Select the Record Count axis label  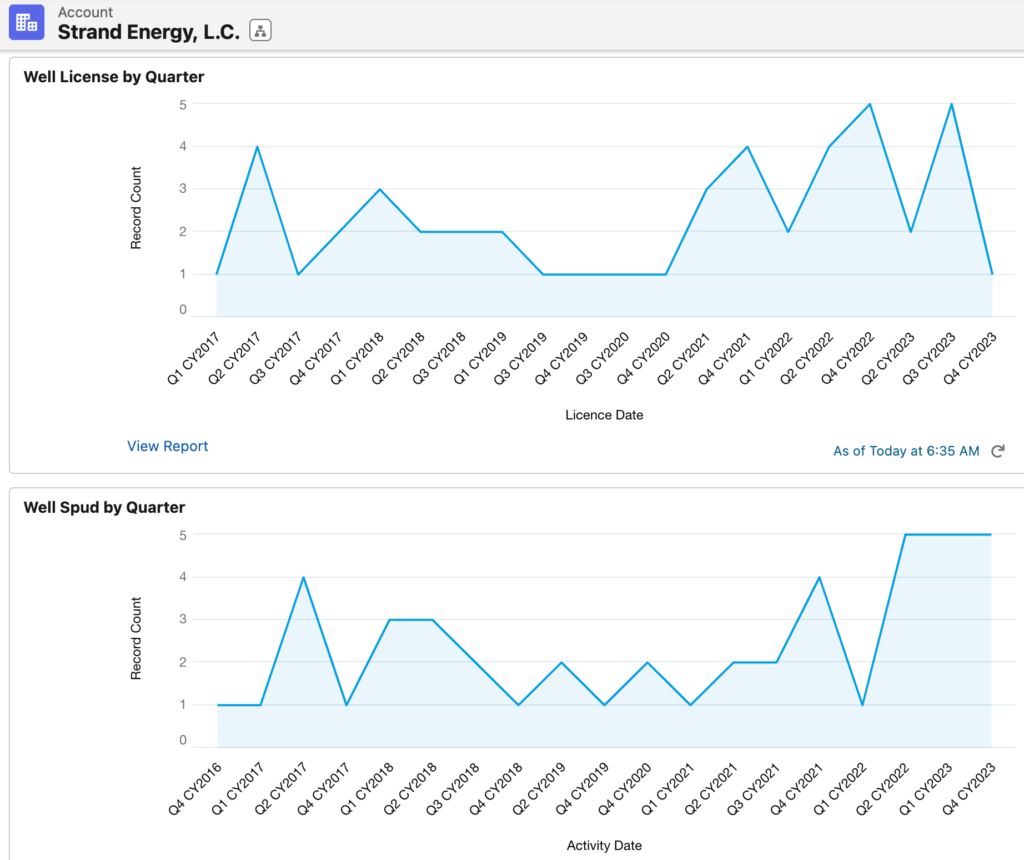pos(135,207)
